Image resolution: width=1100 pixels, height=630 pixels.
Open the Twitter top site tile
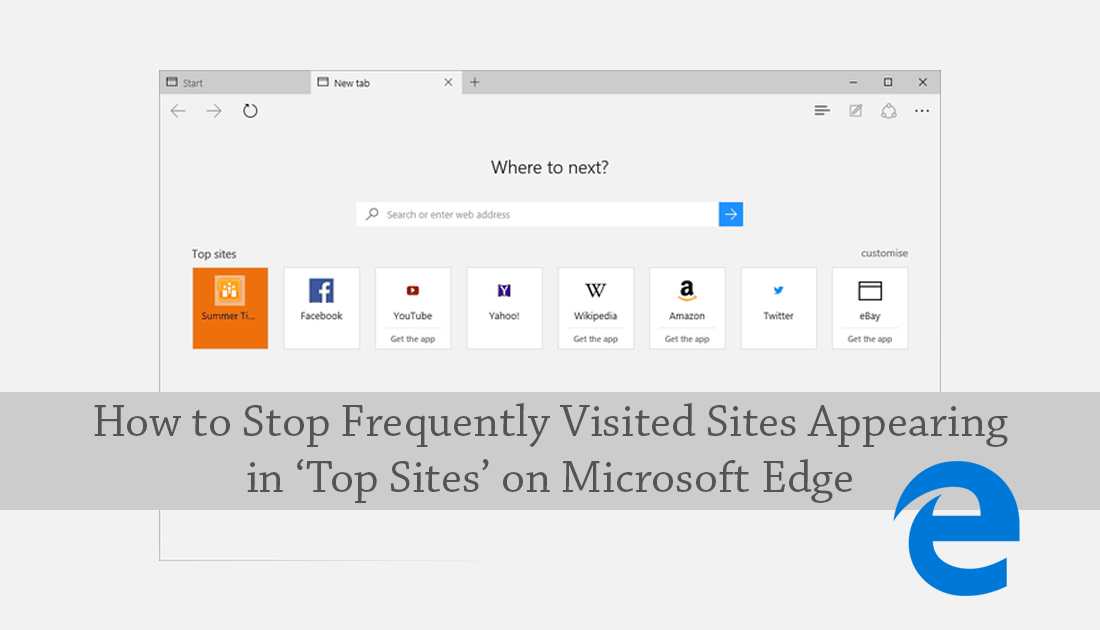click(x=779, y=308)
